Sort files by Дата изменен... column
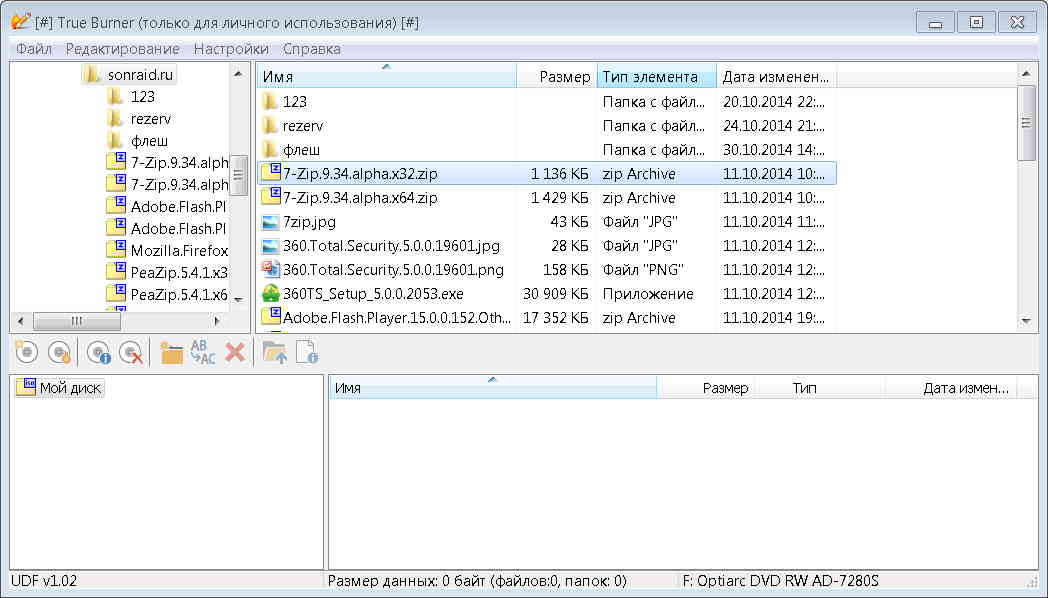1048x598 pixels. point(776,76)
